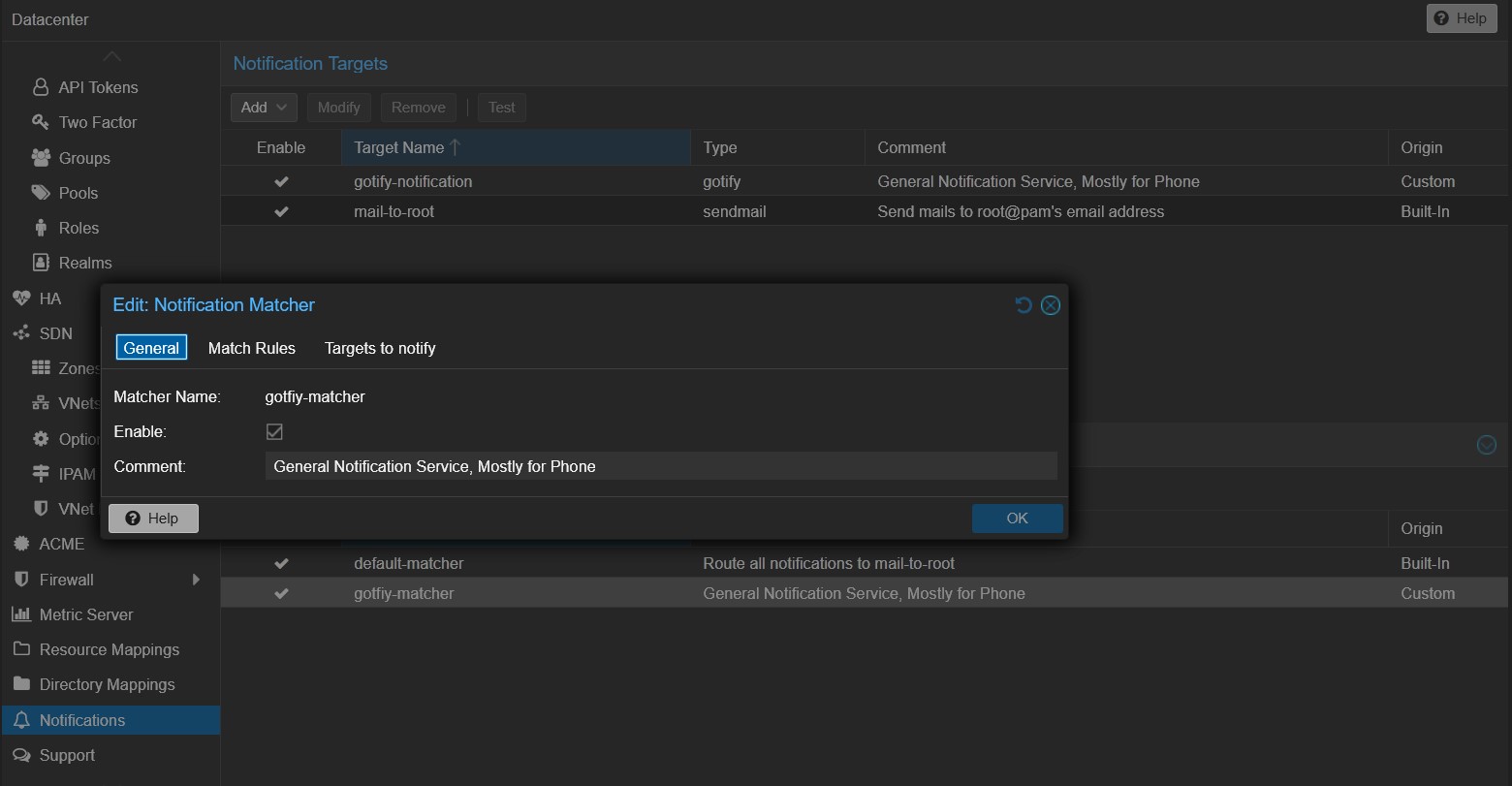Select the Groups people icon
The image size is (1512, 786).
tap(41, 158)
